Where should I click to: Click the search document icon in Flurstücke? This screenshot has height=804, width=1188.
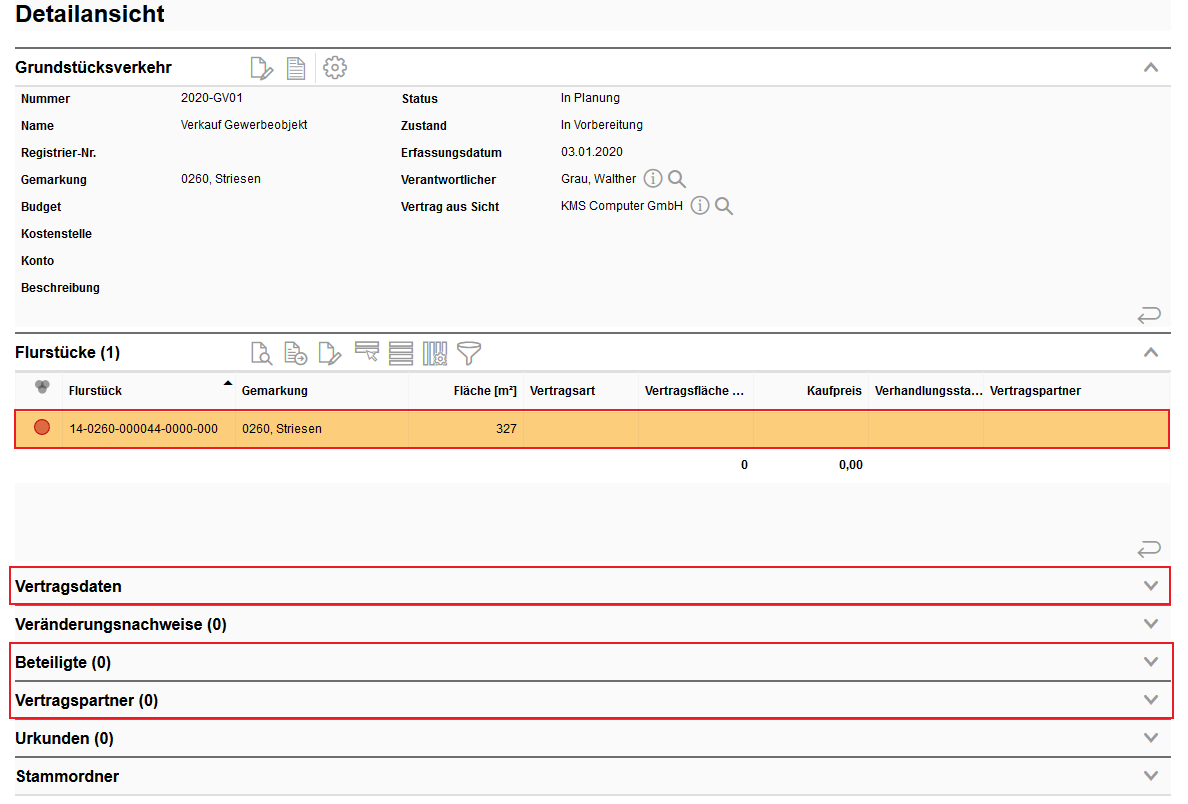[x=261, y=352]
